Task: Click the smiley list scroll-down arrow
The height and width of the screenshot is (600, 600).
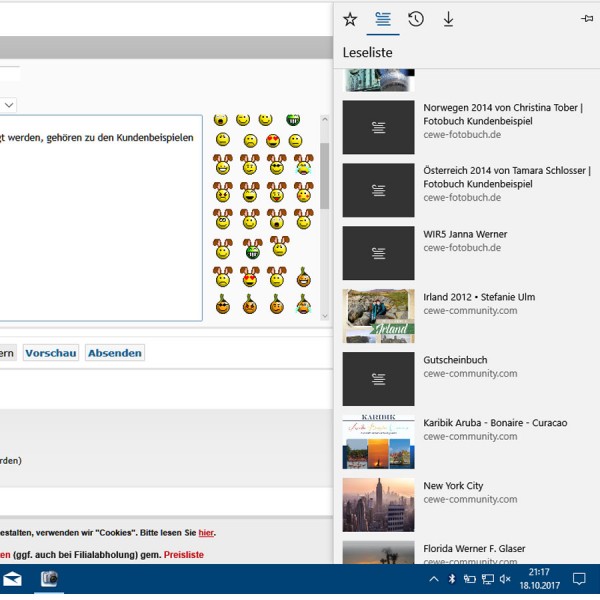Action: (325, 316)
